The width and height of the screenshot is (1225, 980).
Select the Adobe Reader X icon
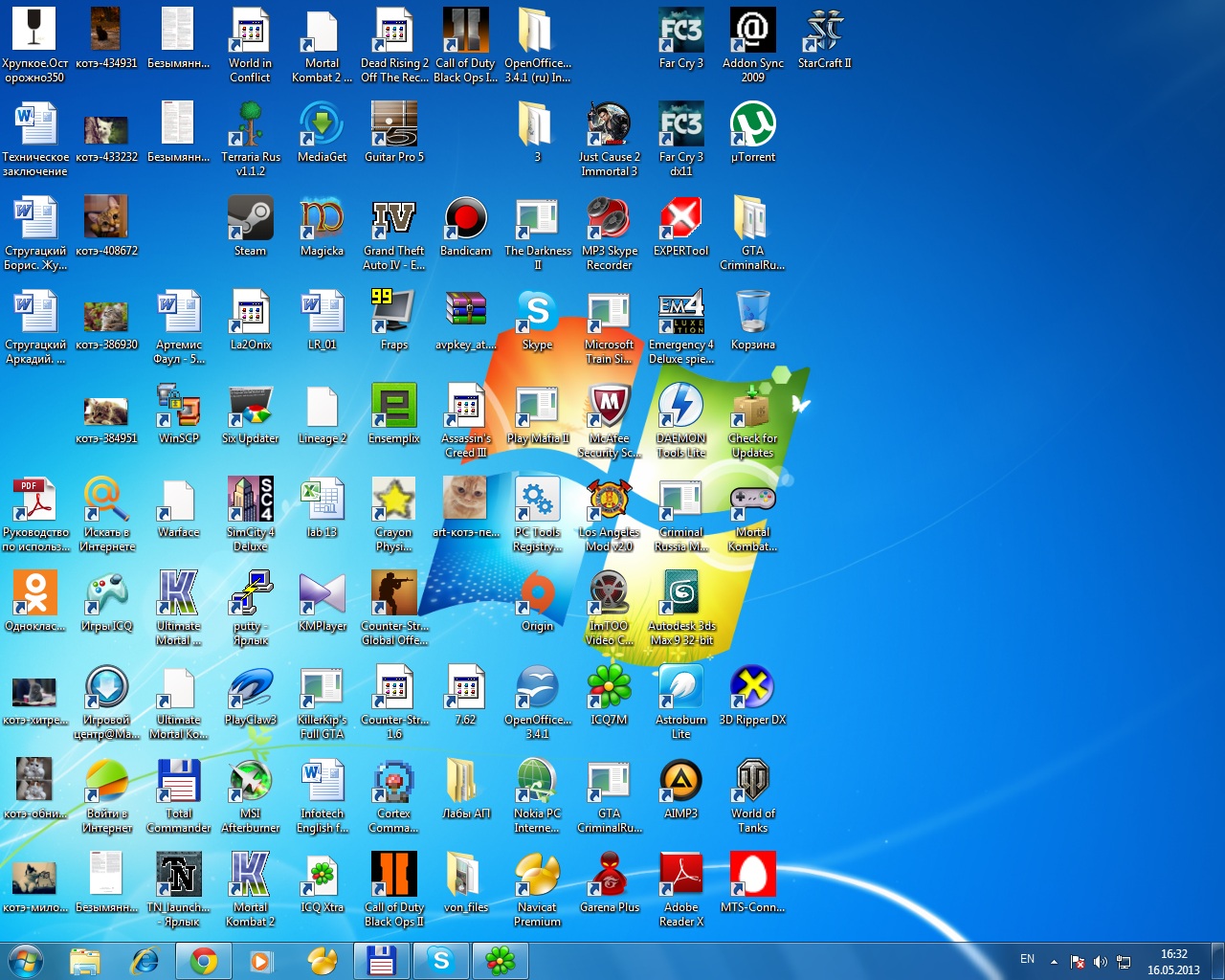[680, 890]
